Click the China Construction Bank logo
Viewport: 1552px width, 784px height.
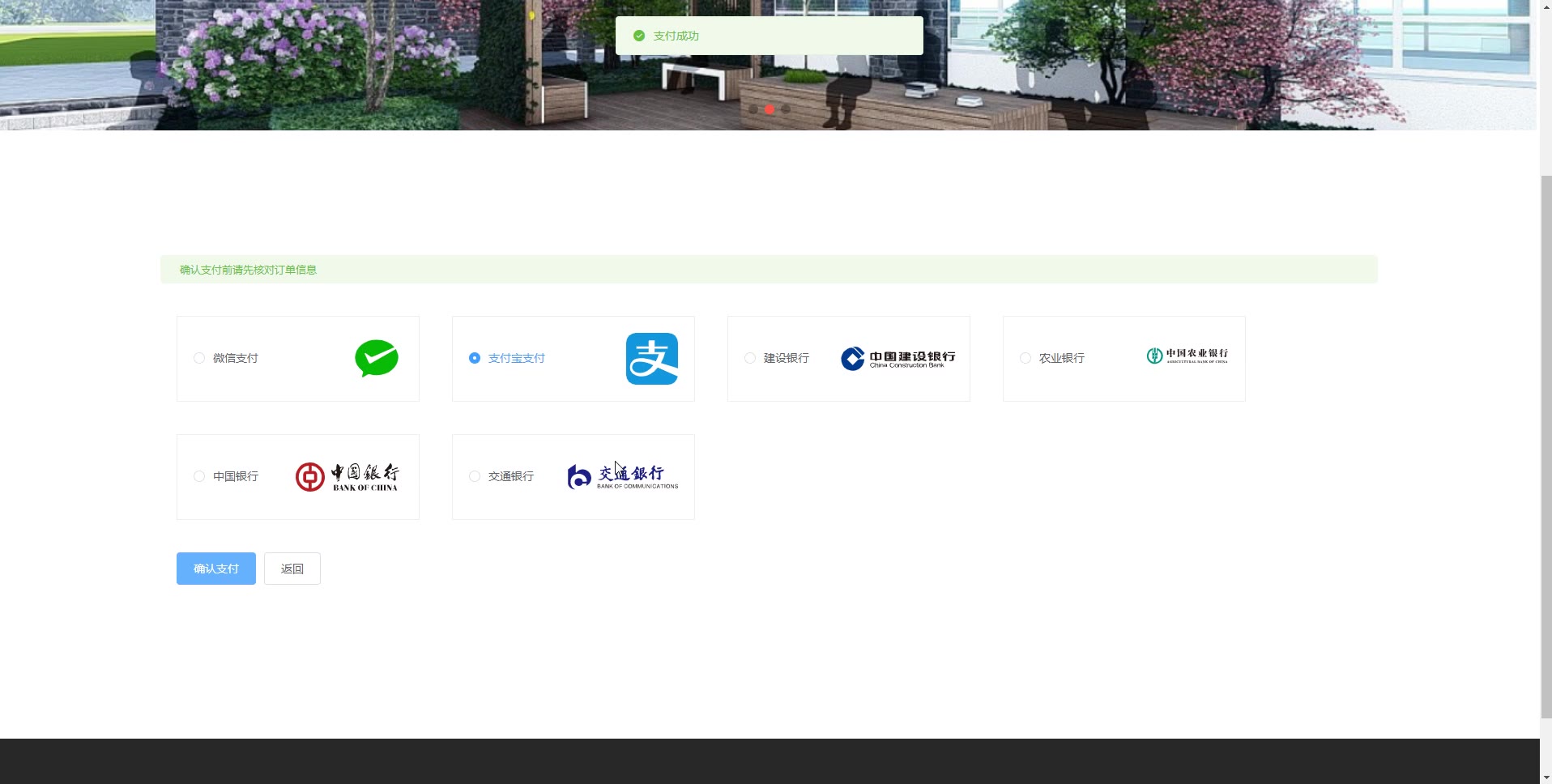(x=898, y=359)
